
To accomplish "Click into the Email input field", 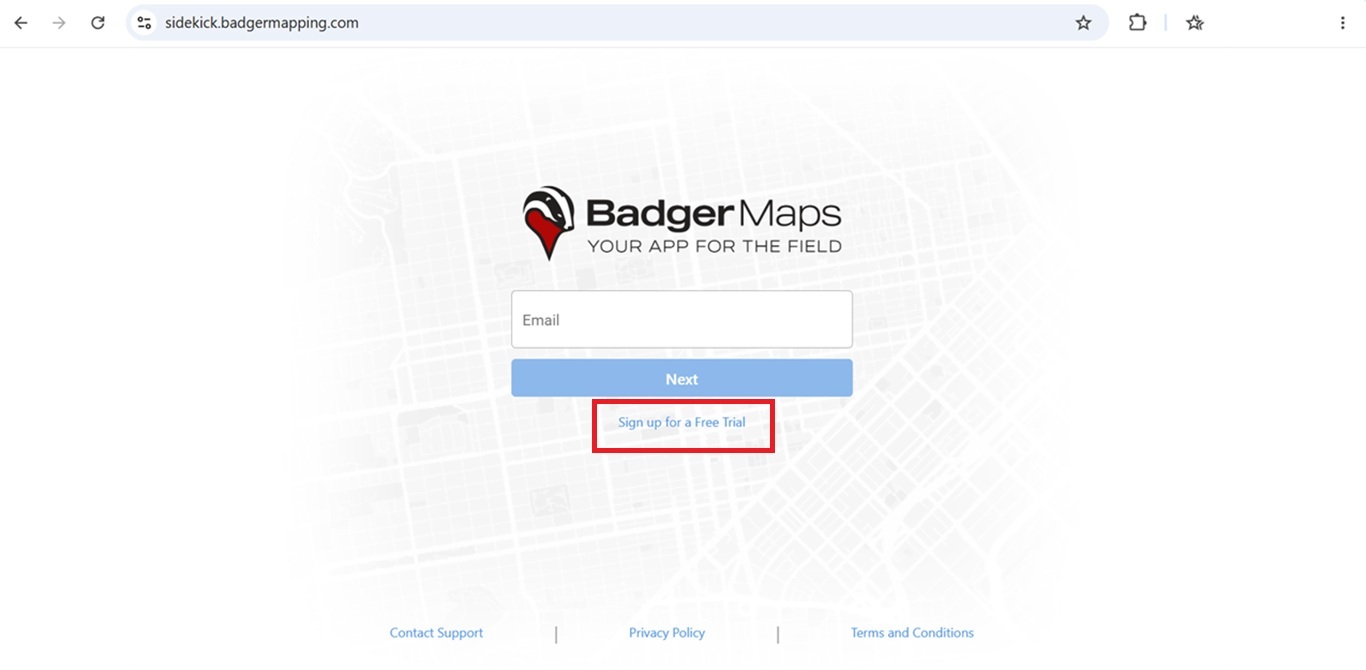I will pos(682,320).
